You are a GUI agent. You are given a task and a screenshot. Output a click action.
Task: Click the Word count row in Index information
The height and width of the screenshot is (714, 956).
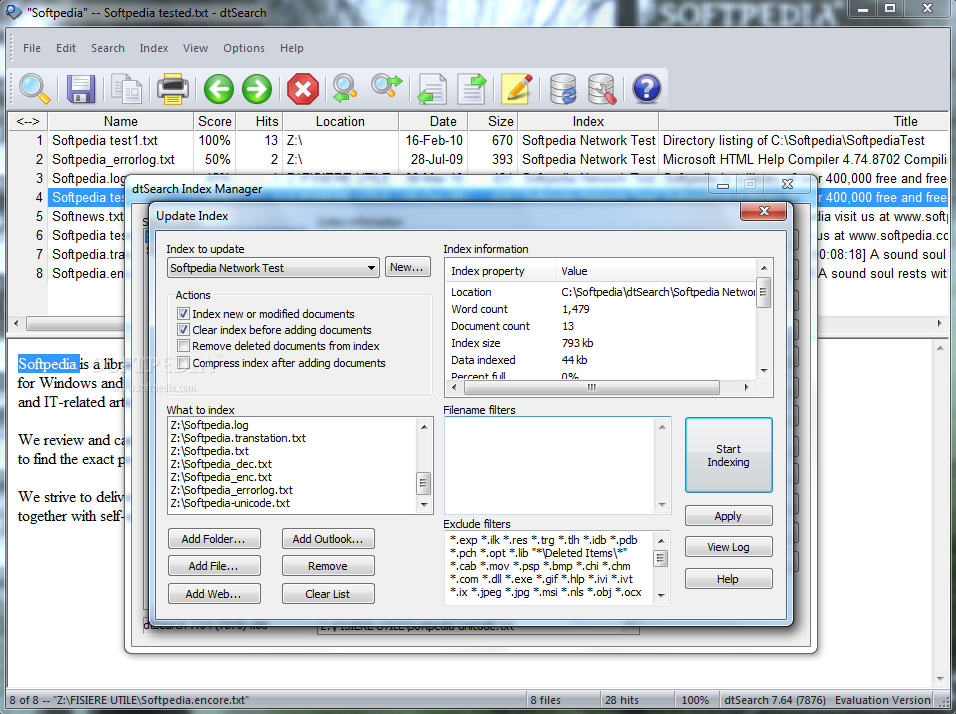[602, 309]
